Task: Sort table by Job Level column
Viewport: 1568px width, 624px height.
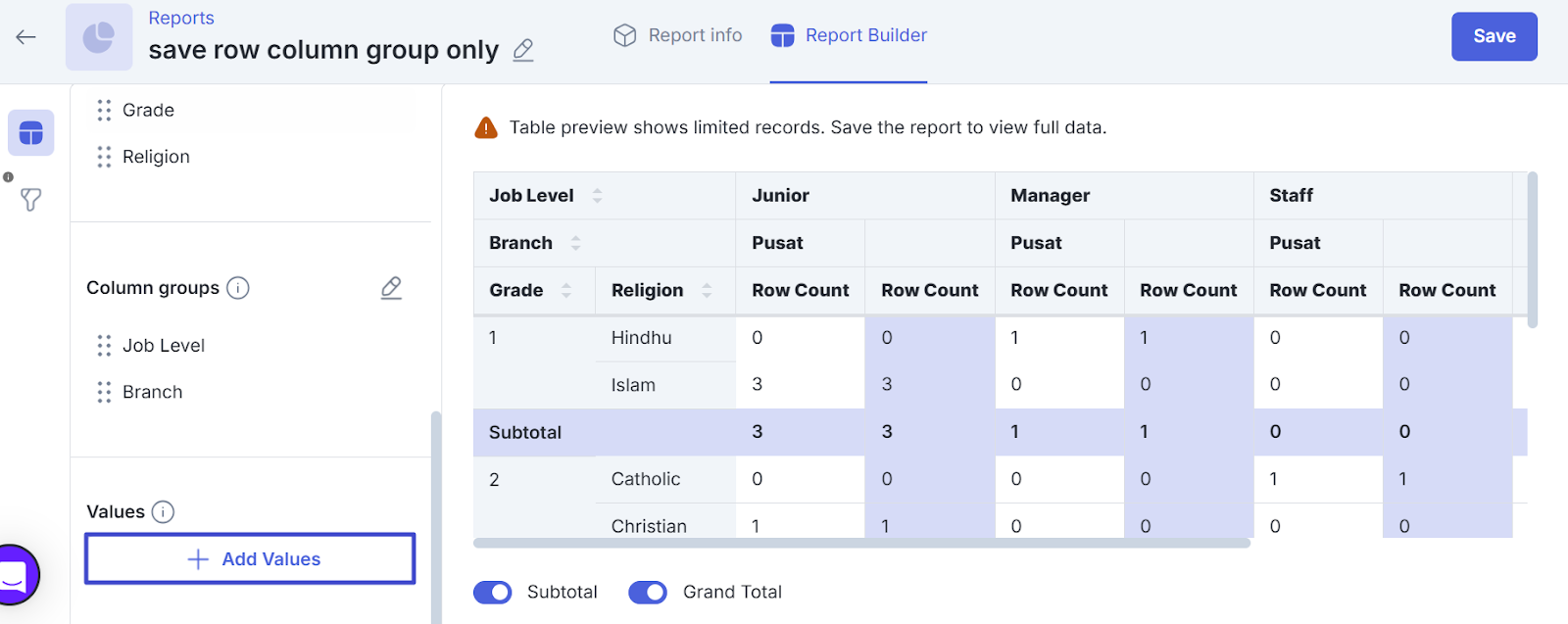Action: coord(597,196)
